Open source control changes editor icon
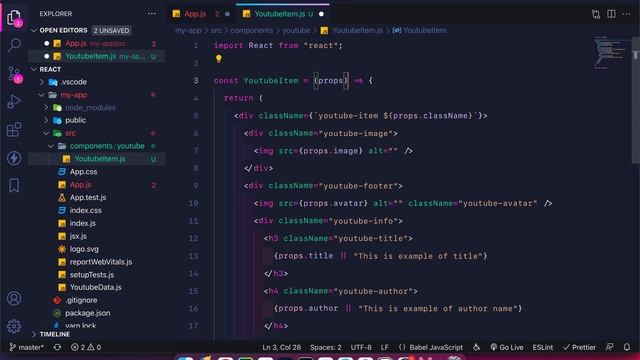 596,14
